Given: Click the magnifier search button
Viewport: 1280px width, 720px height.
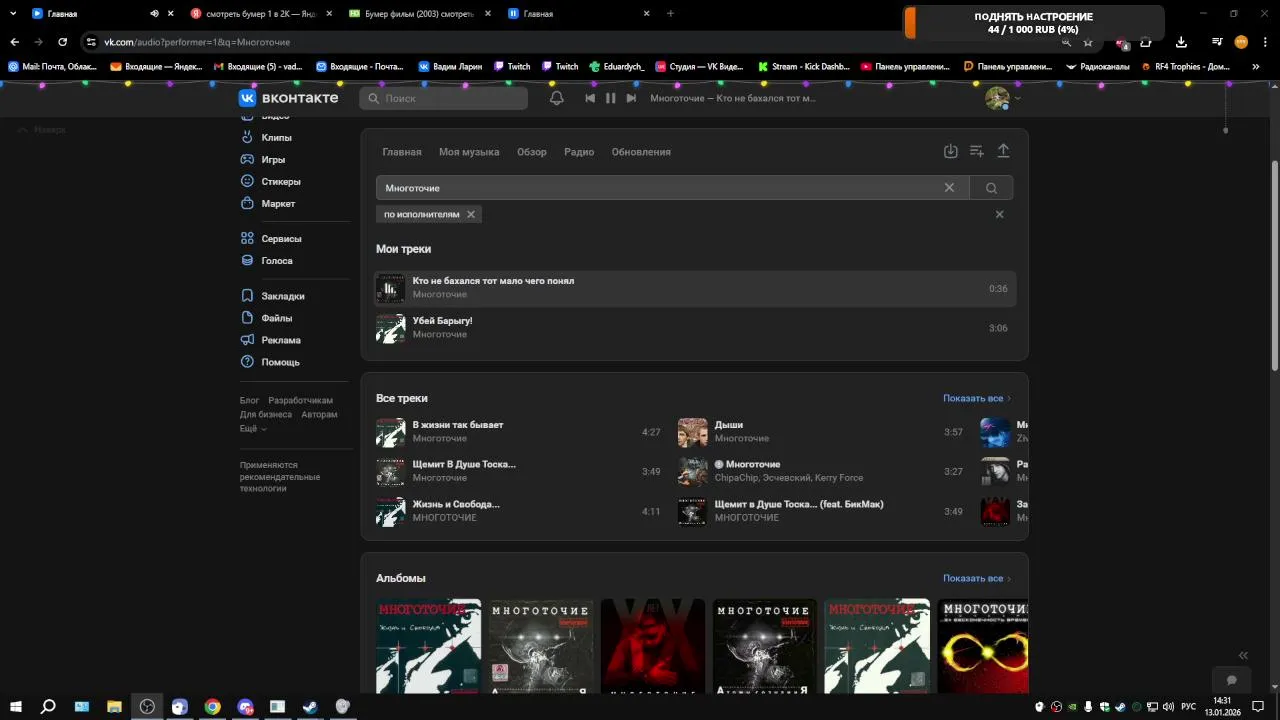Looking at the screenshot, I should click(x=991, y=188).
